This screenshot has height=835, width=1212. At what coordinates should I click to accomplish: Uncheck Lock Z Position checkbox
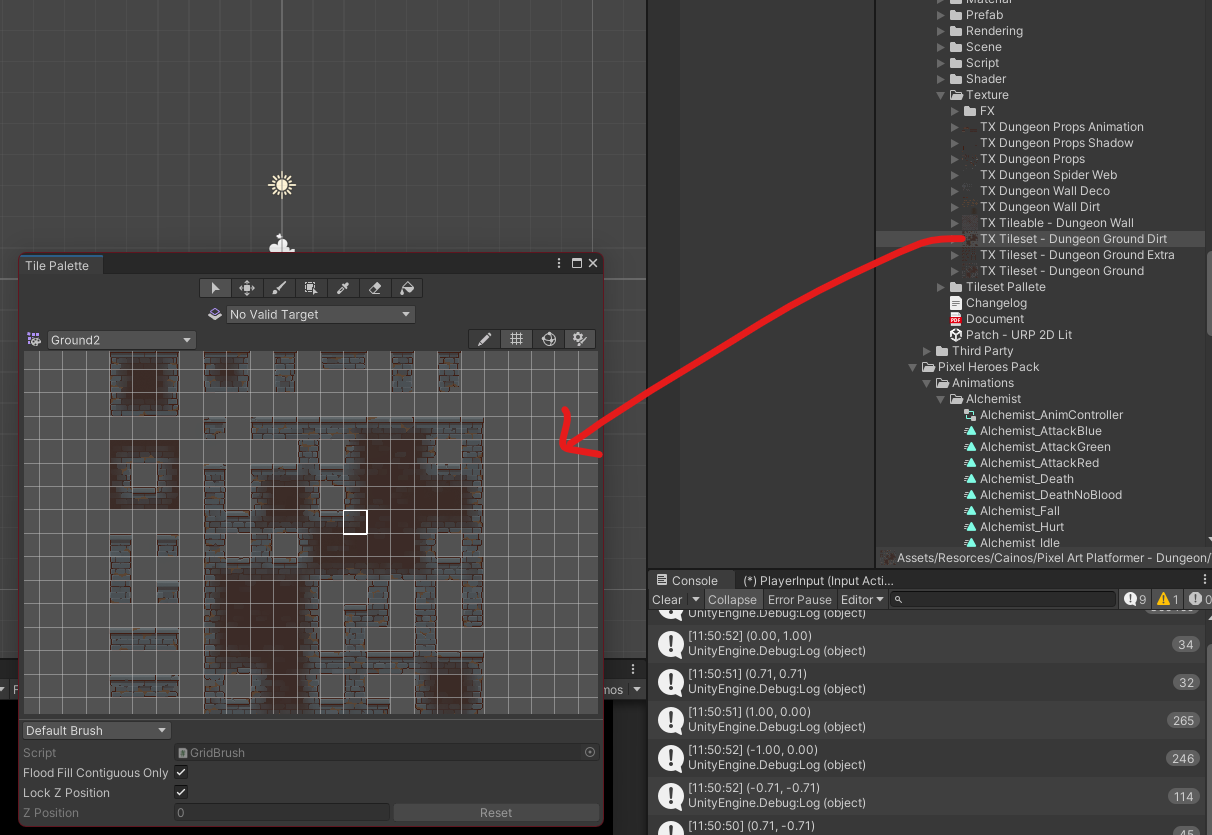[181, 792]
